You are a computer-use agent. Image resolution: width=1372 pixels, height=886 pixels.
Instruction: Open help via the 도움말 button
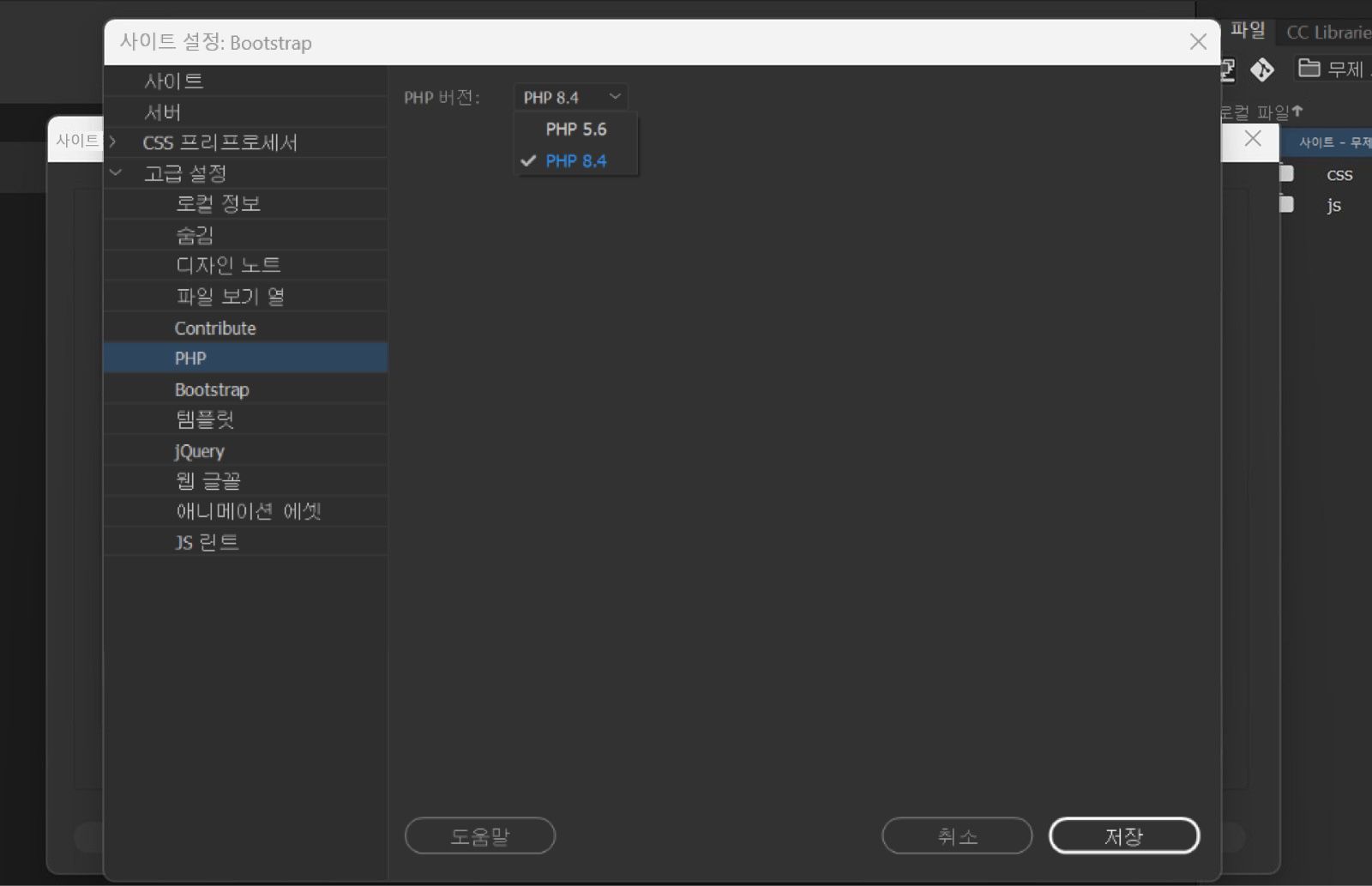coord(479,835)
